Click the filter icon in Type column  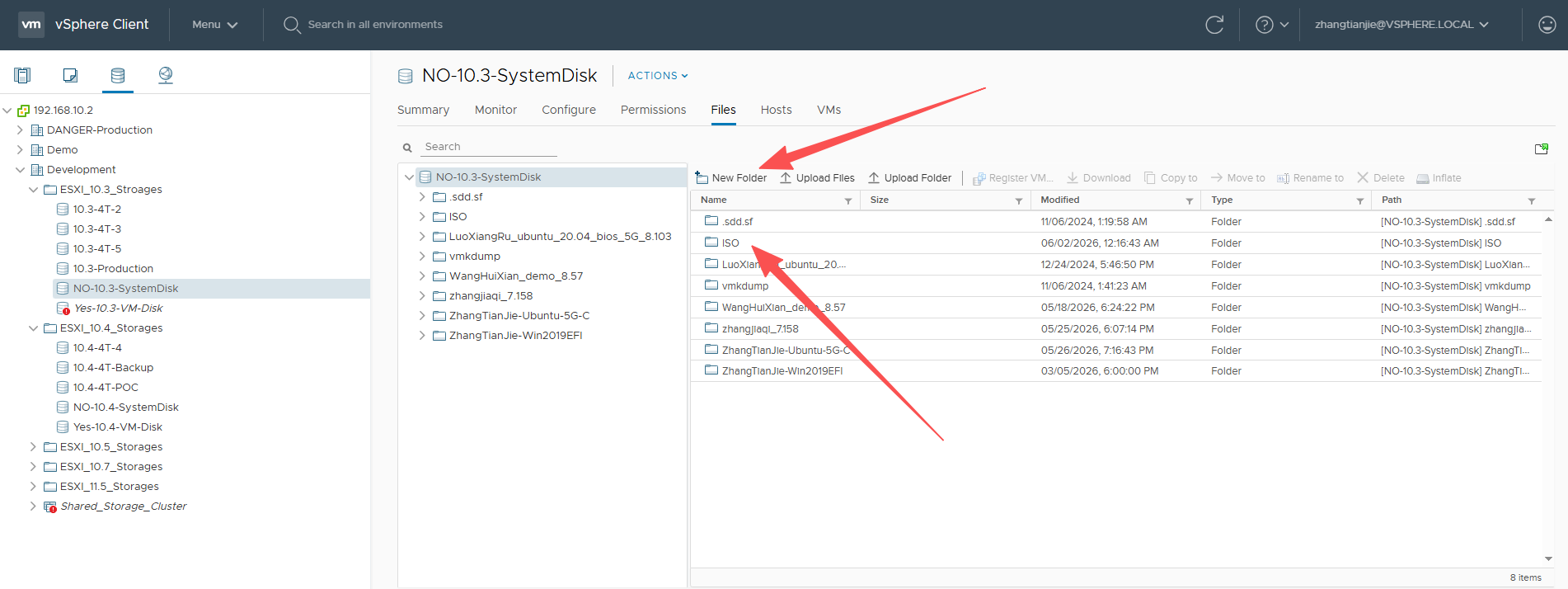1360,200
